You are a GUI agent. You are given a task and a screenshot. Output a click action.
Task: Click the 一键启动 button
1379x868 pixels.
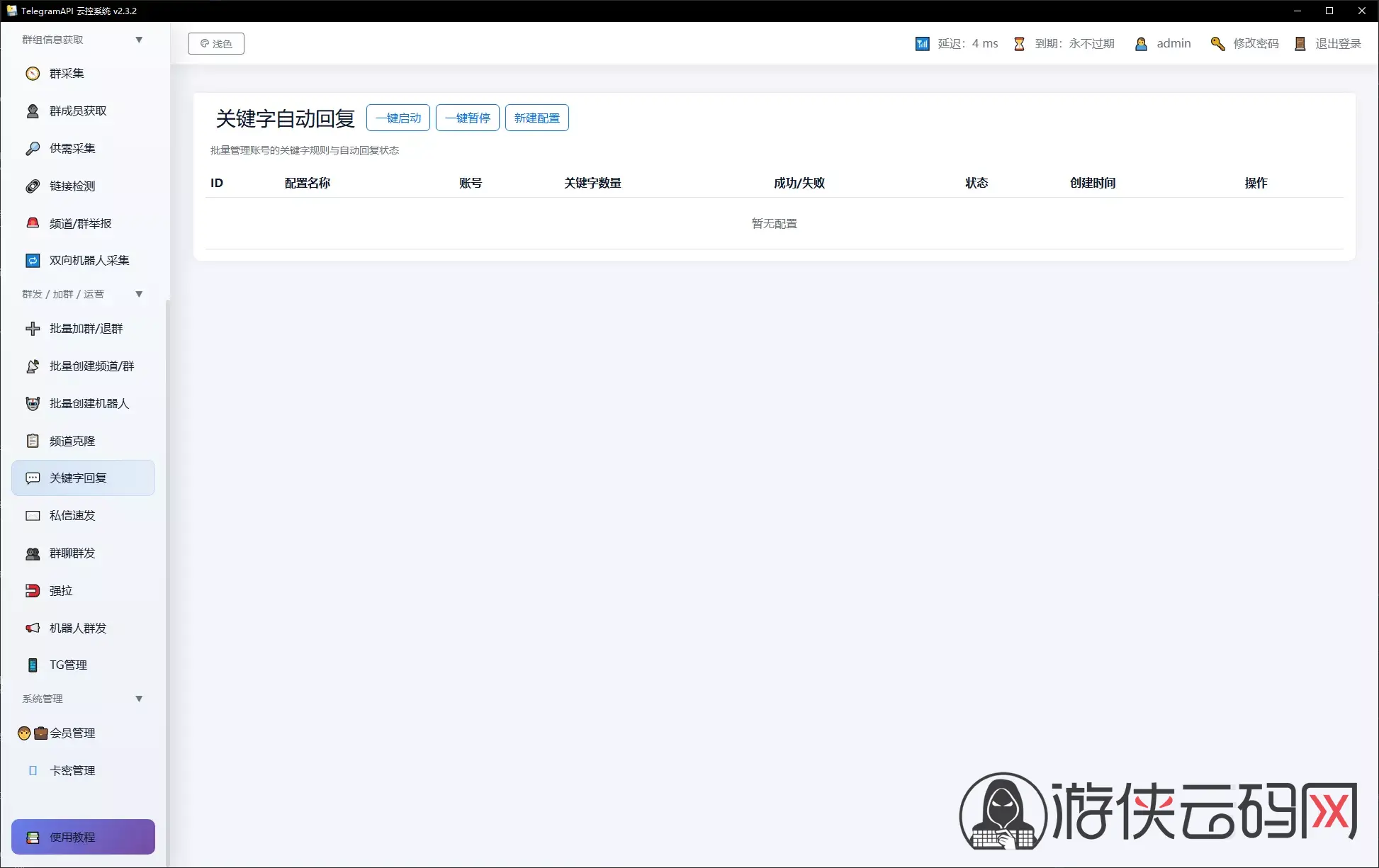click(398, 118)
